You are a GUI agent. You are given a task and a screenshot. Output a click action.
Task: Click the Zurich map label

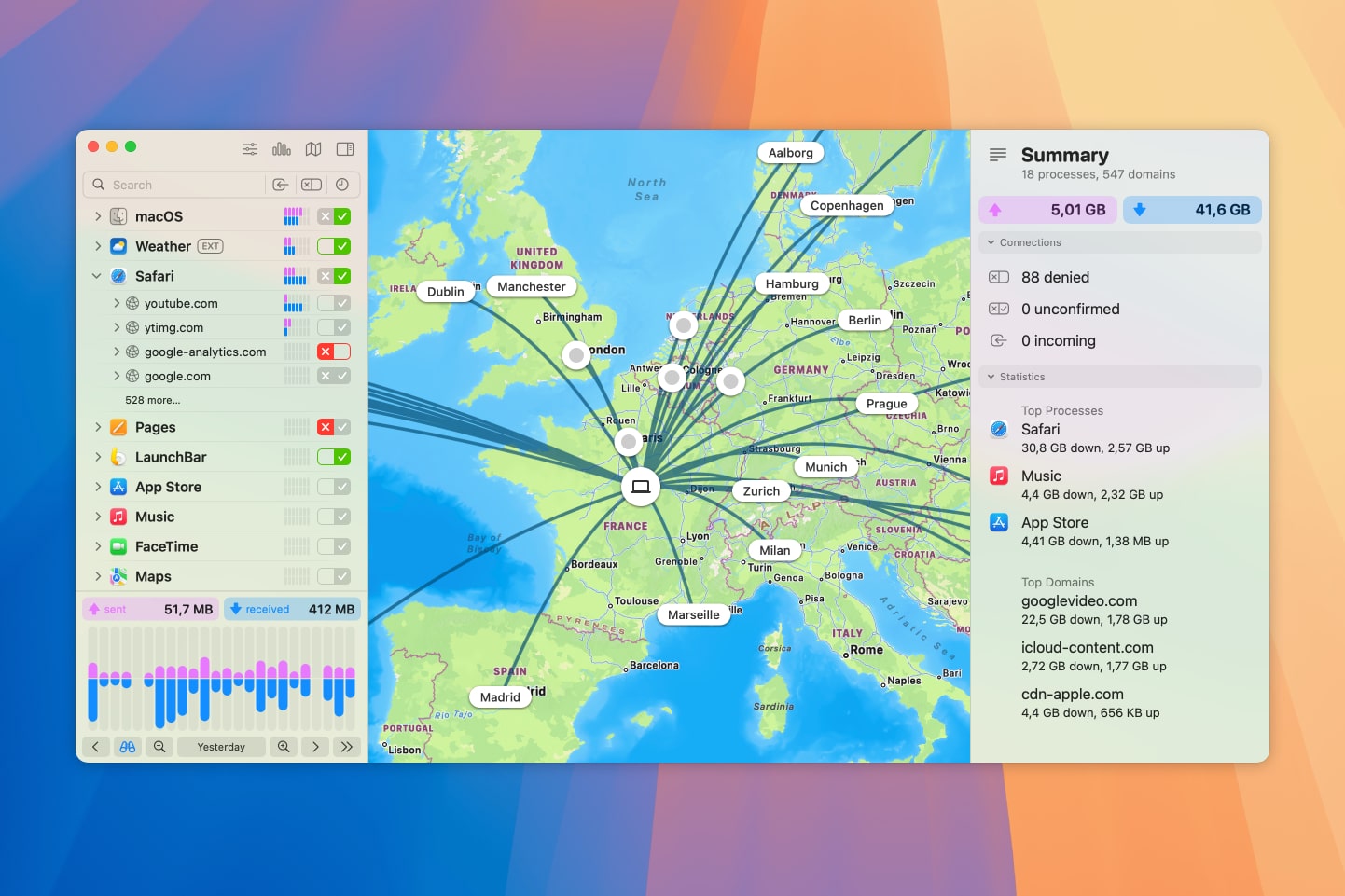[761, 491]
